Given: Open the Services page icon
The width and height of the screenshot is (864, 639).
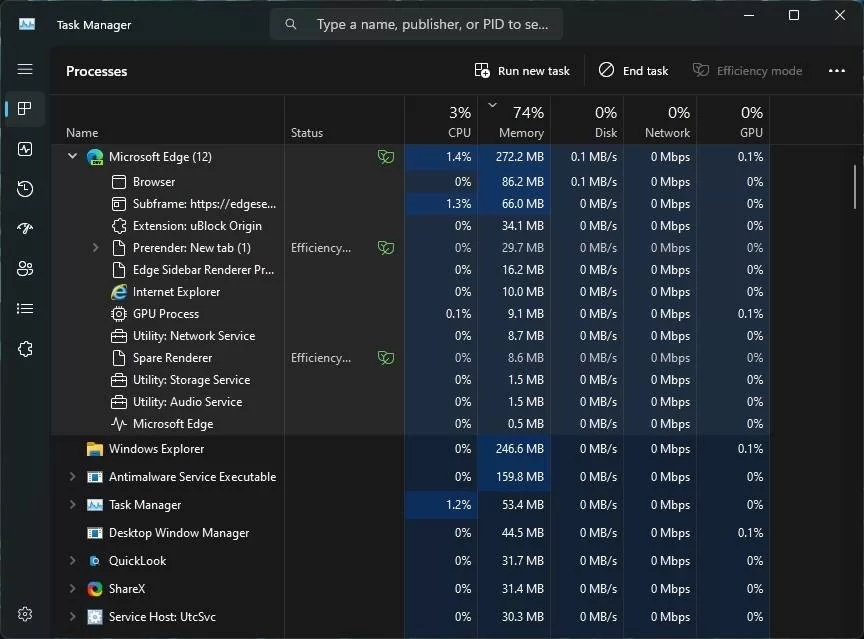Looking at the screenshot, I should tap(25, 349).
